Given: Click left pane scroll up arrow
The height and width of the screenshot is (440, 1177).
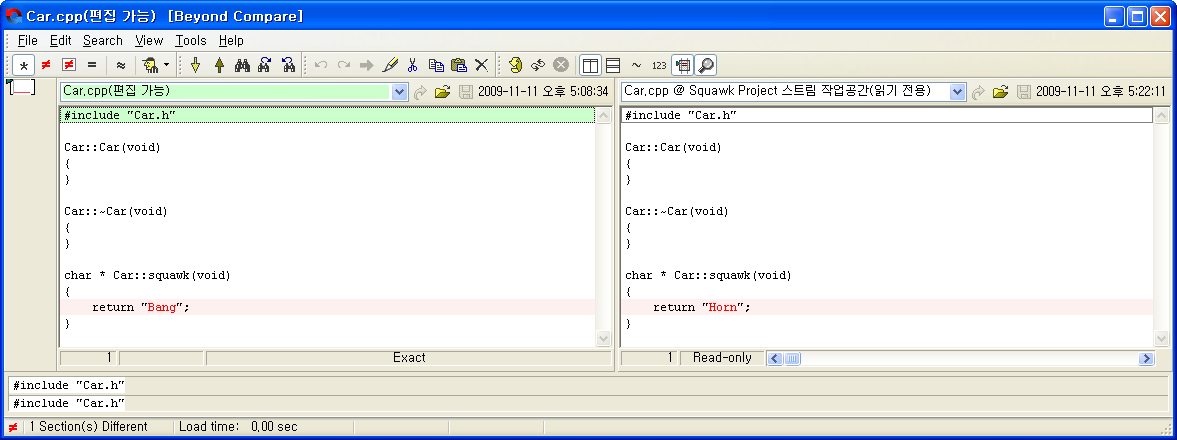Looking at the screenshot, I should 604,116.
